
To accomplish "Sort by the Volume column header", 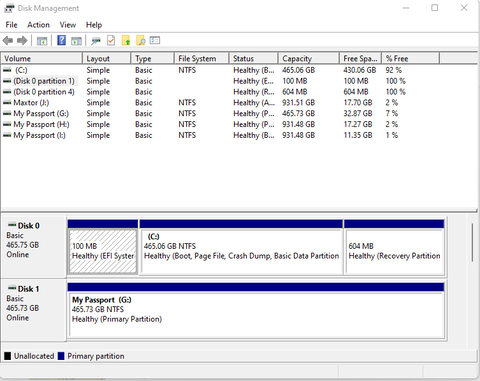I will point(42,58).
